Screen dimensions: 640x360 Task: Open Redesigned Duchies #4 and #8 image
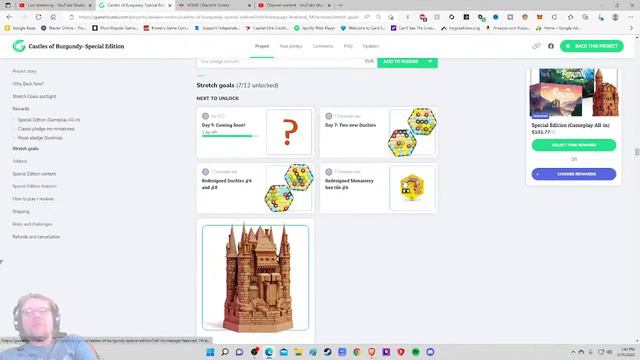289,187
